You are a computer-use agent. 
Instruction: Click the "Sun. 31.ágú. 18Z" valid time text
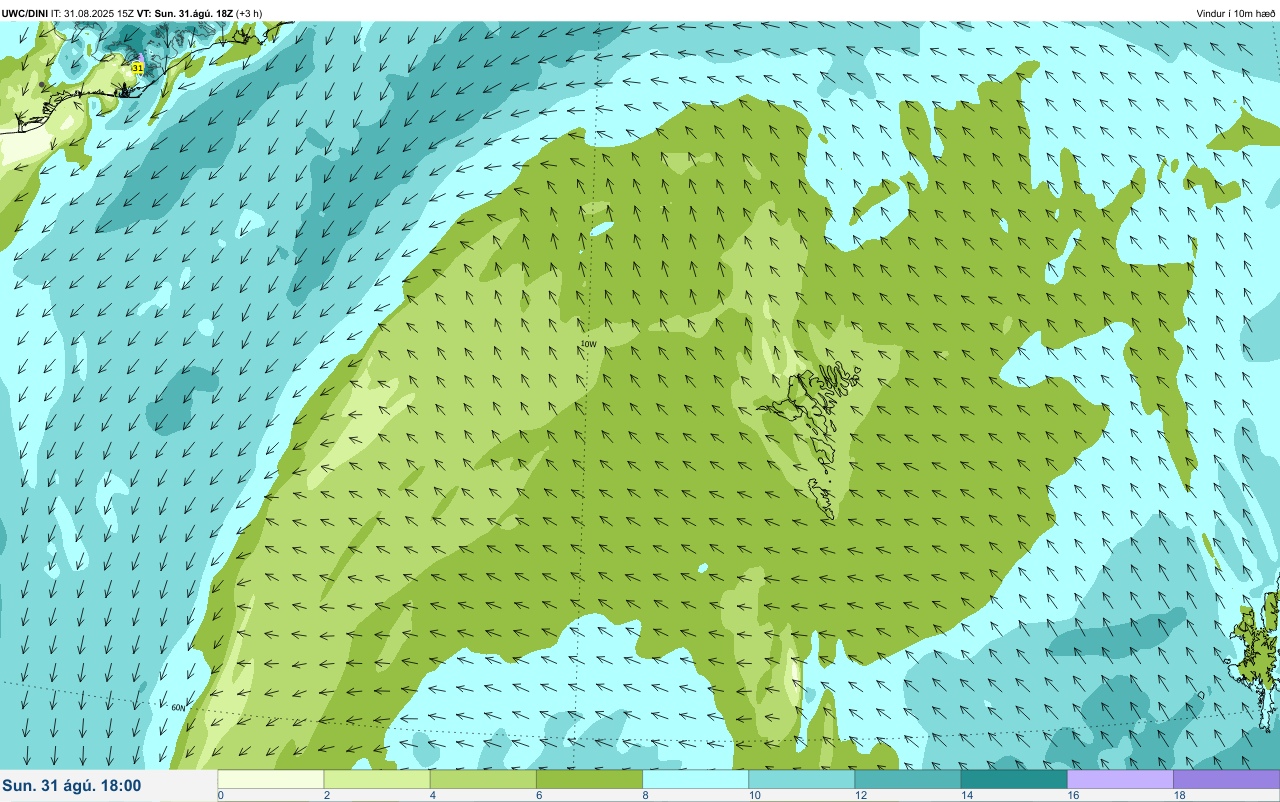pyautogui.click(x=192, y=13)
